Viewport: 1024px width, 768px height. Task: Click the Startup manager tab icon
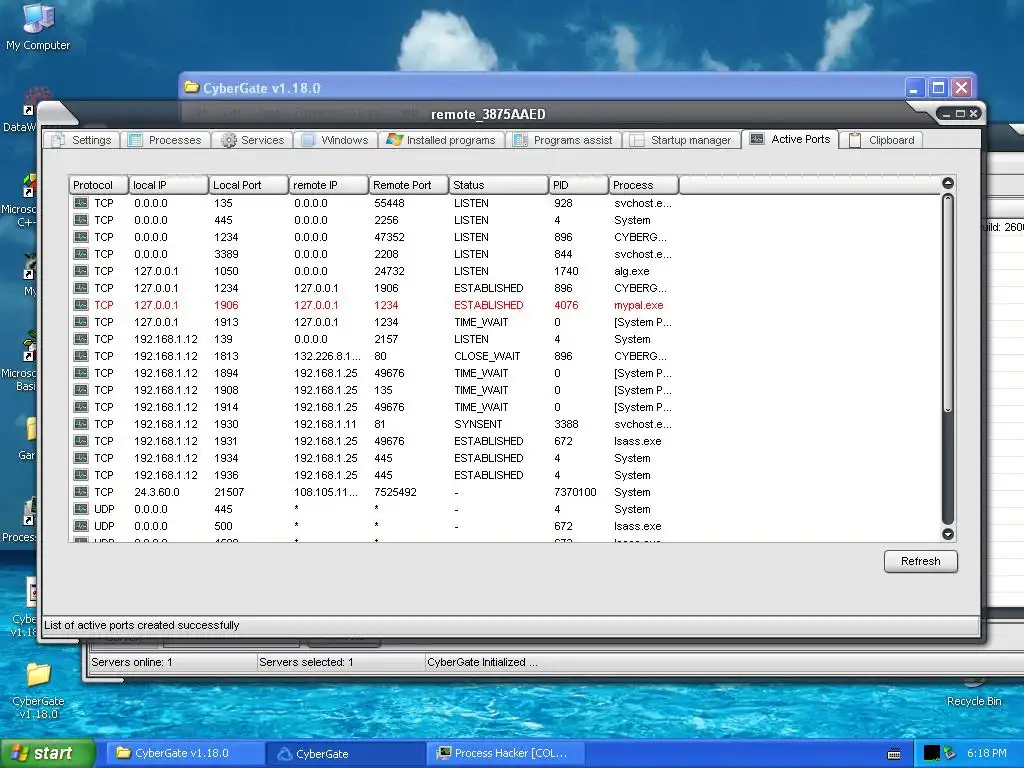point(637,140)
